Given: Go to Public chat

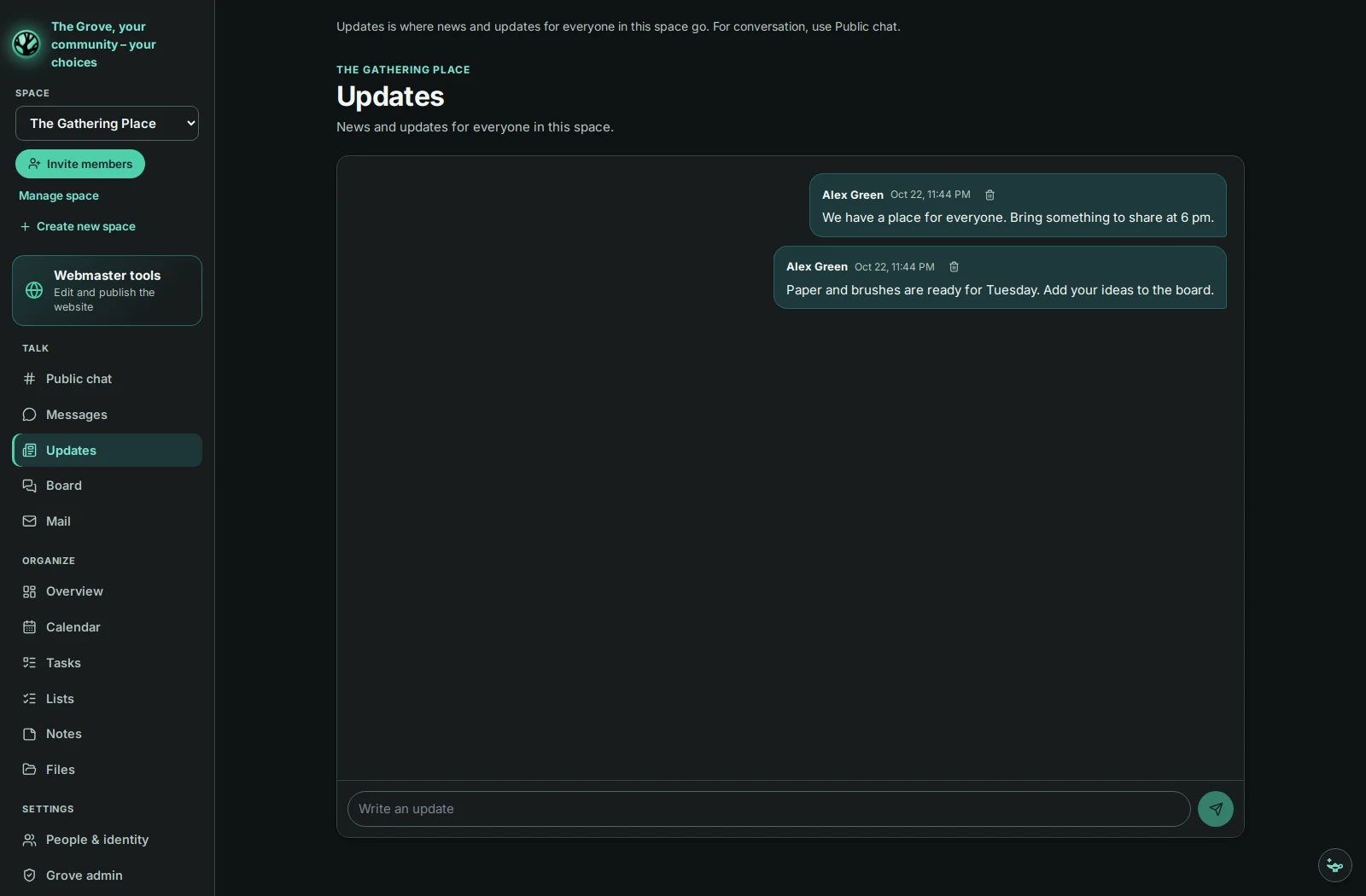Looking at the screenshot, I should pos(107,379).
